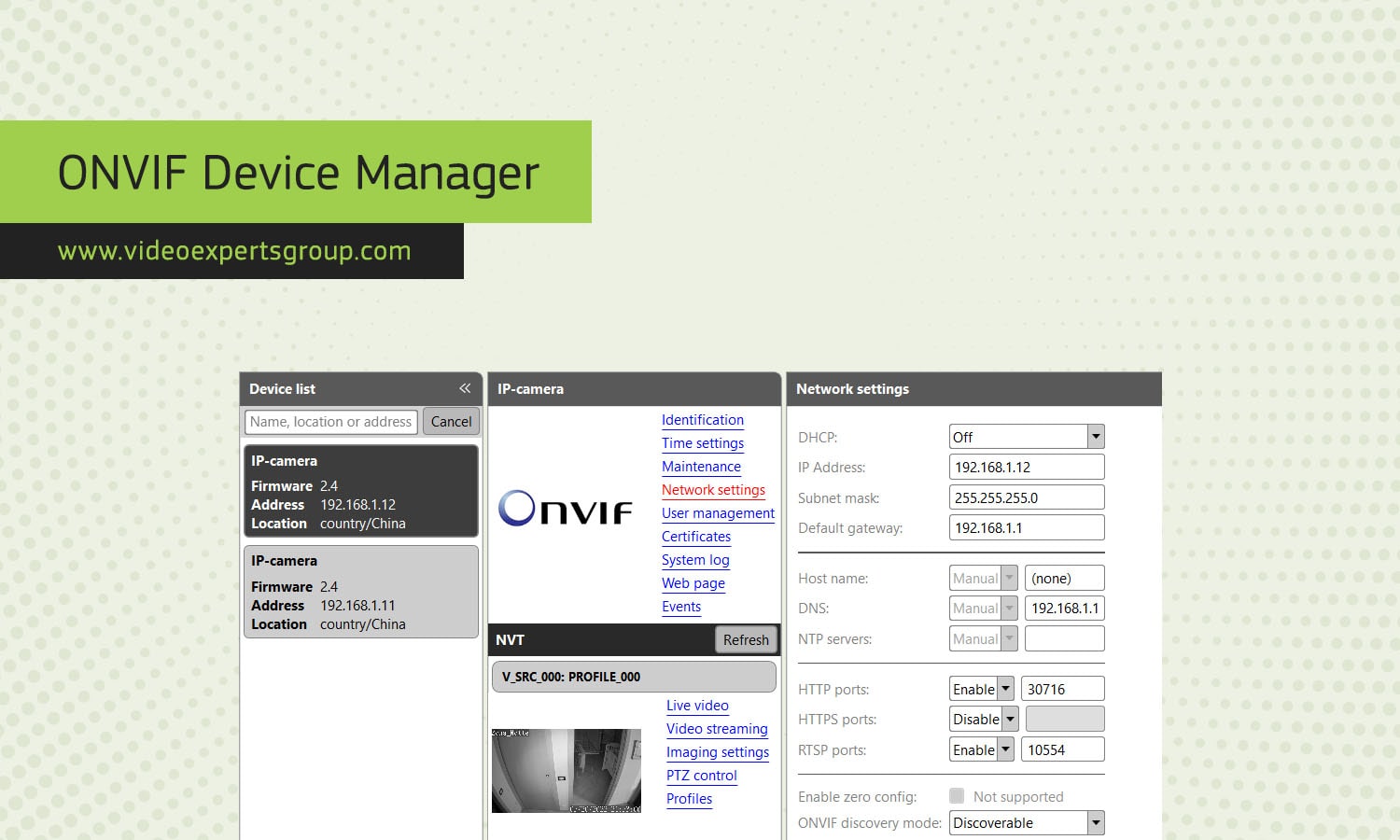
Task: Select the IP-camera at 192.168.1.11
Action: [x=361, y=592]
